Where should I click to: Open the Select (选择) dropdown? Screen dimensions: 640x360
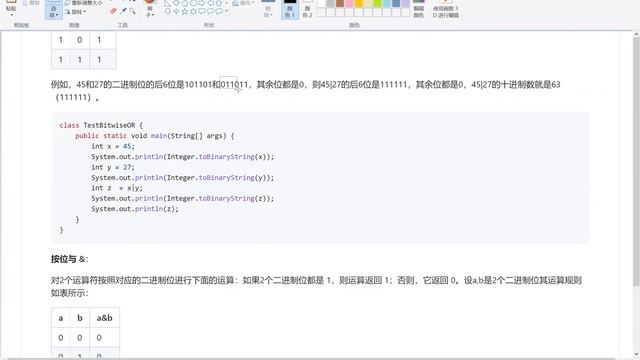click(54, 12)
